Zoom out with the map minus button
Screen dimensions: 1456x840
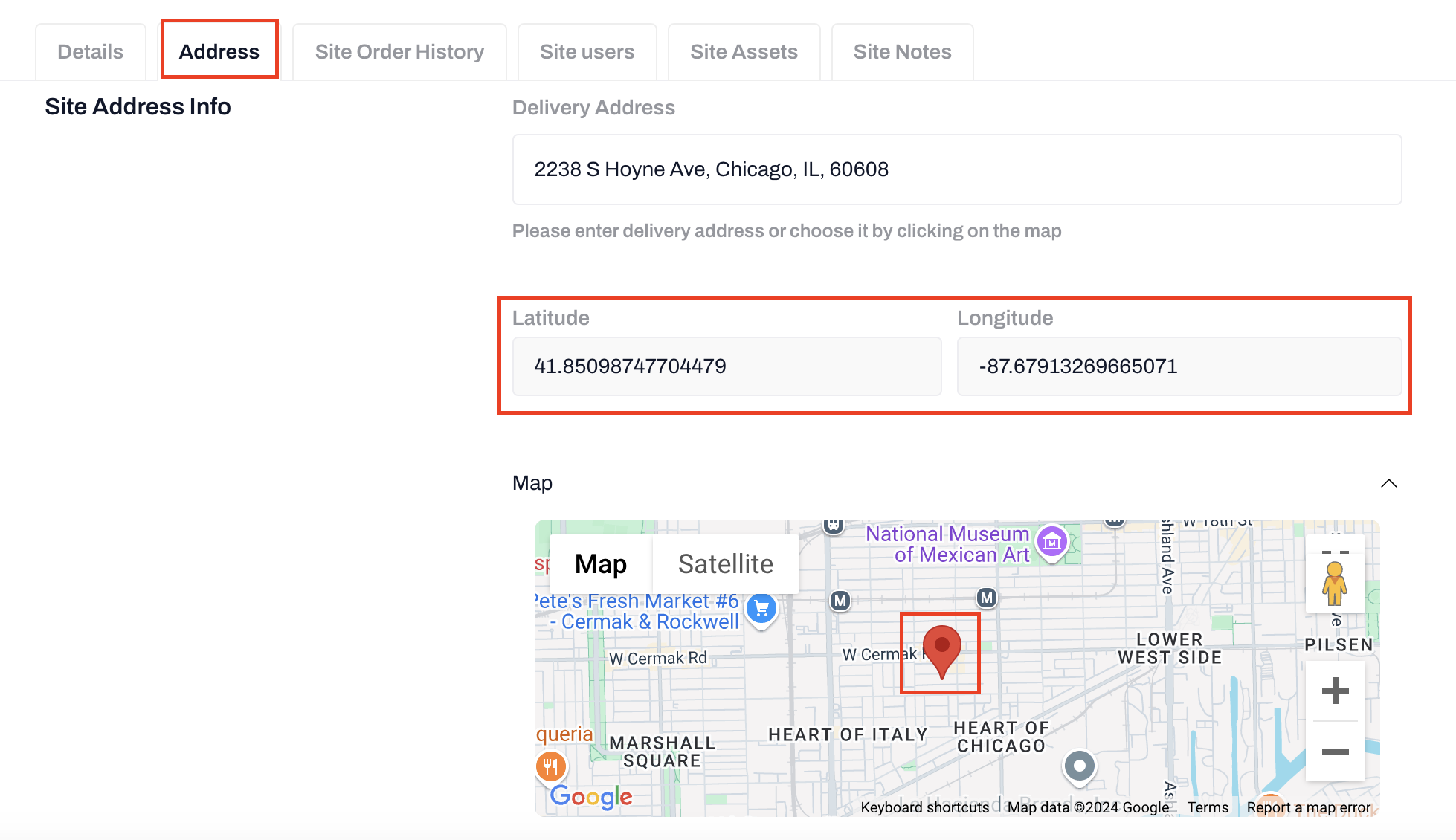(1335, 751)
